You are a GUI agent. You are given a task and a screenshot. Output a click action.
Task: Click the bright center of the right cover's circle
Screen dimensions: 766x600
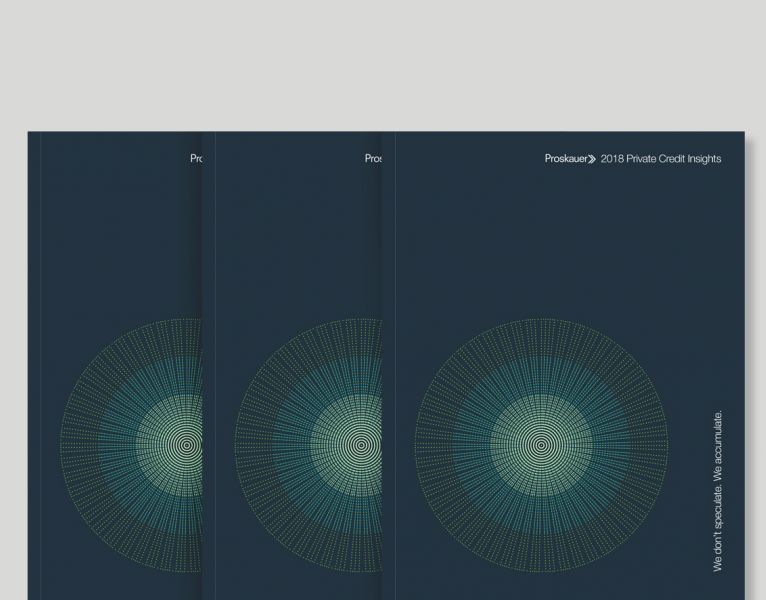pyautogui.click(x=541, y=445)
